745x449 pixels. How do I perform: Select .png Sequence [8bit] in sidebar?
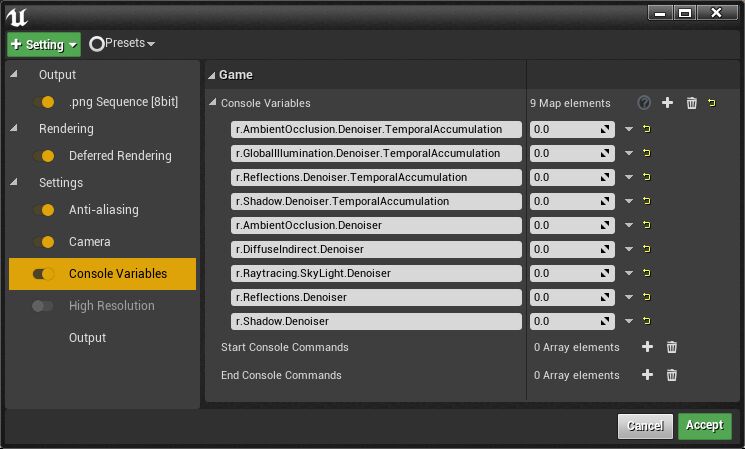[124, 102]
